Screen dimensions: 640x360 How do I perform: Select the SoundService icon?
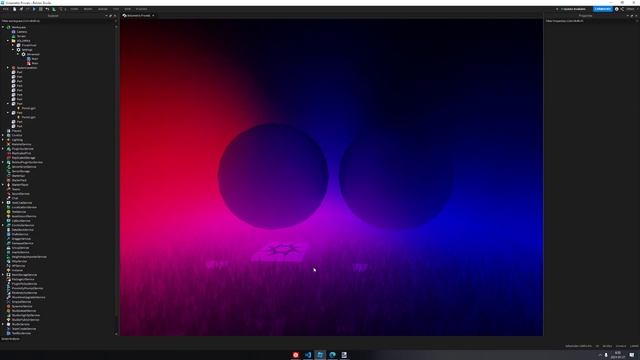click(9, 193)
